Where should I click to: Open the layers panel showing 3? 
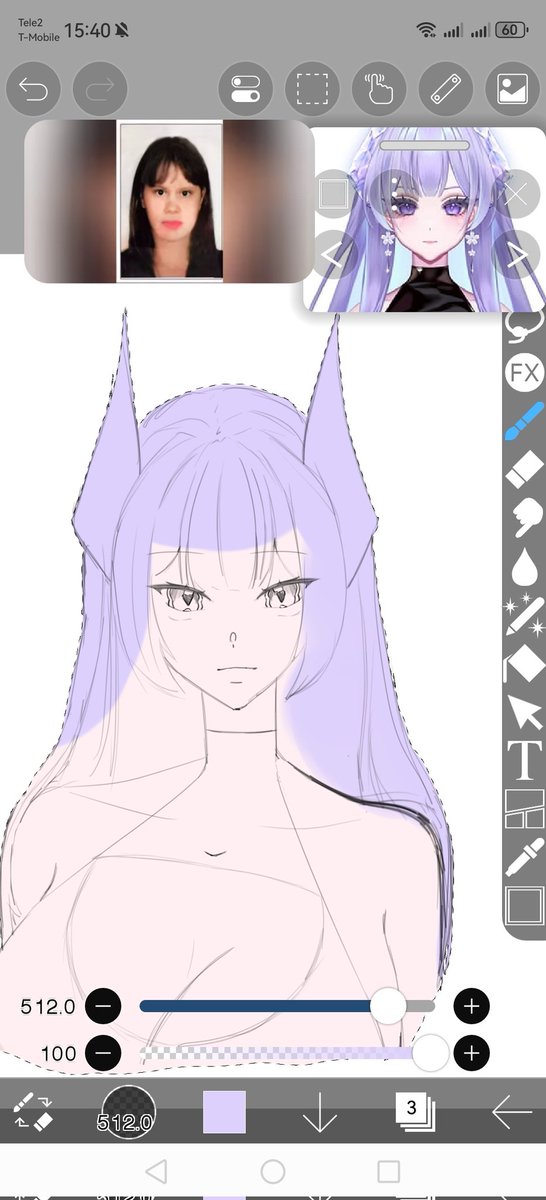pyautogui.click(x=413, y=1112)
